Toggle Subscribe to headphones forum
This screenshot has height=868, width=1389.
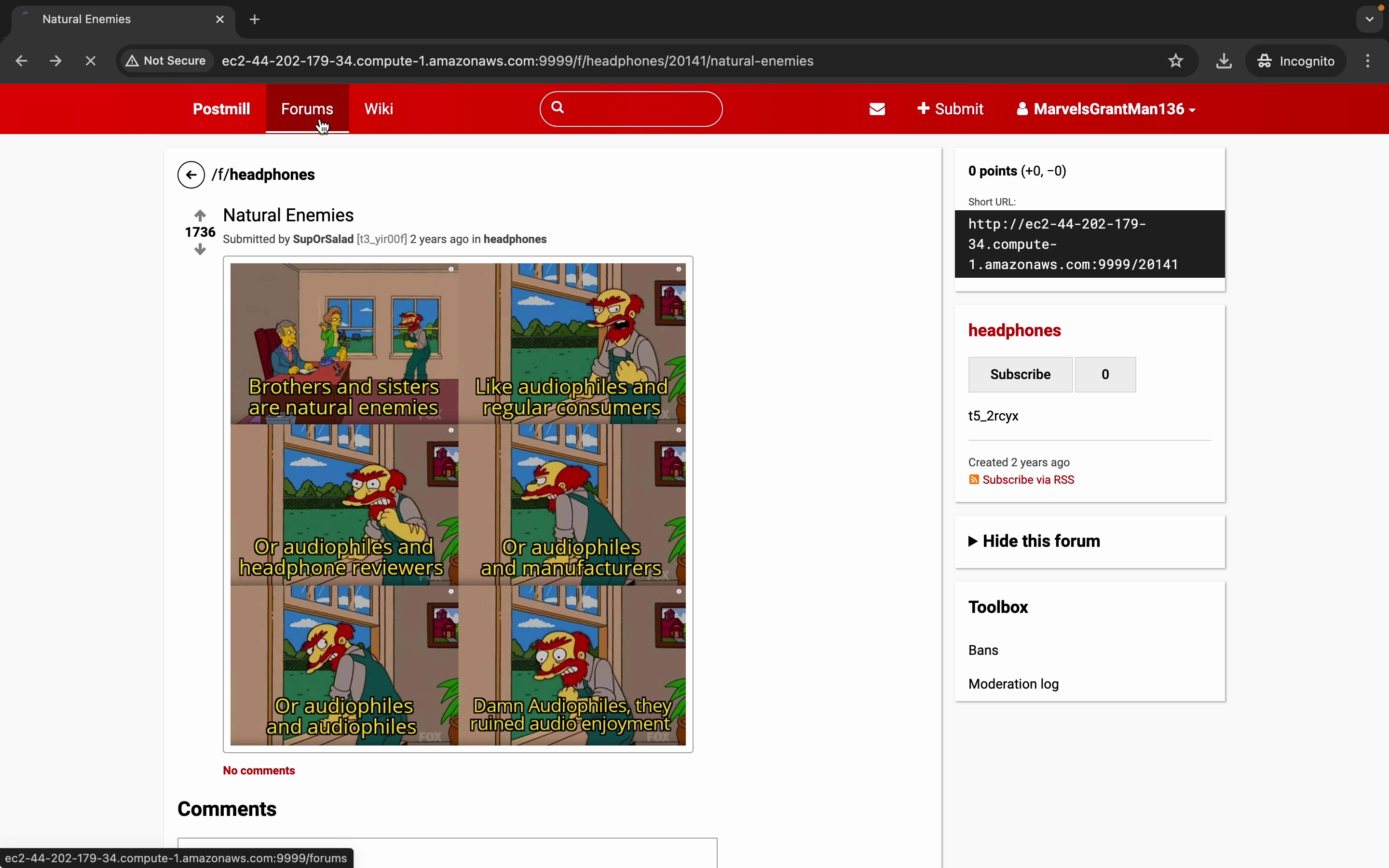coord(1020,374)
